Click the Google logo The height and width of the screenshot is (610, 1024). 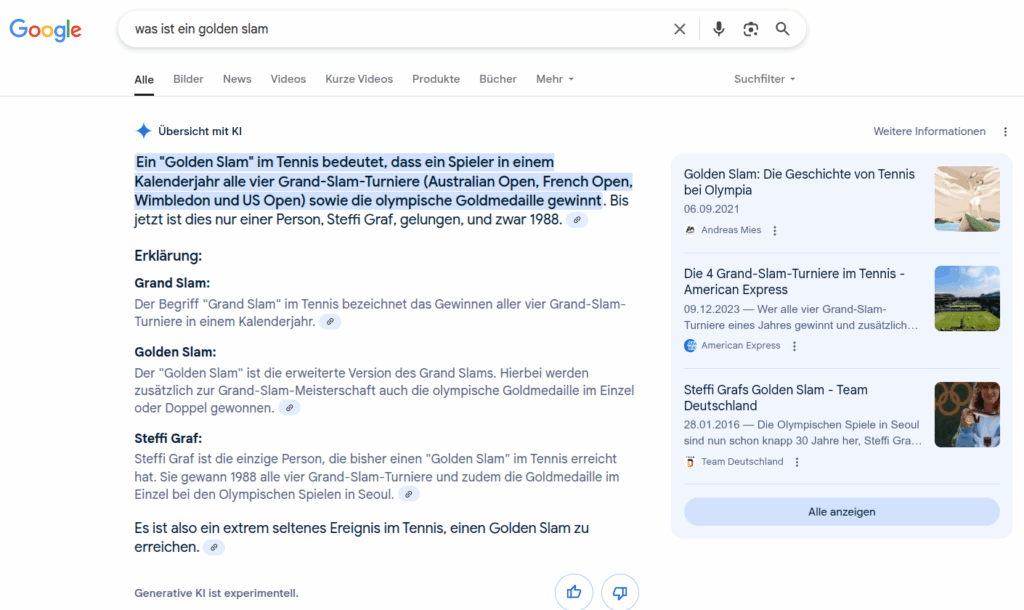(x=45, y=29)
